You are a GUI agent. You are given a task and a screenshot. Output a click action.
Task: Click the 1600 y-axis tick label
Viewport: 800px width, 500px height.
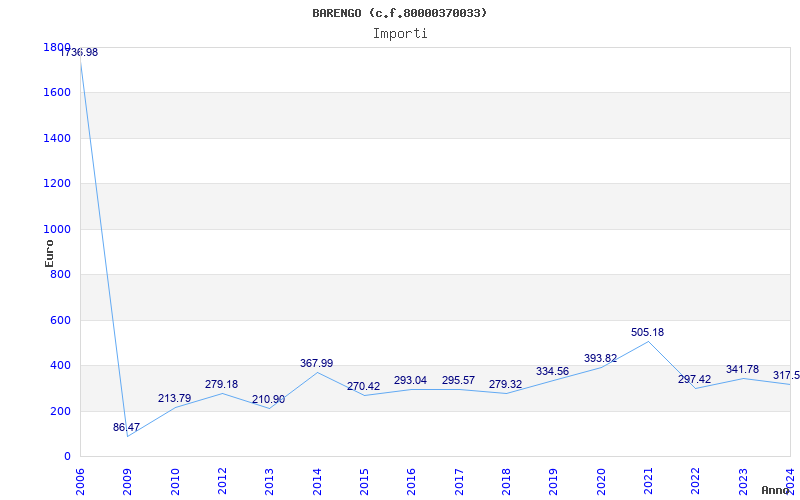click(x=57, y=92)
